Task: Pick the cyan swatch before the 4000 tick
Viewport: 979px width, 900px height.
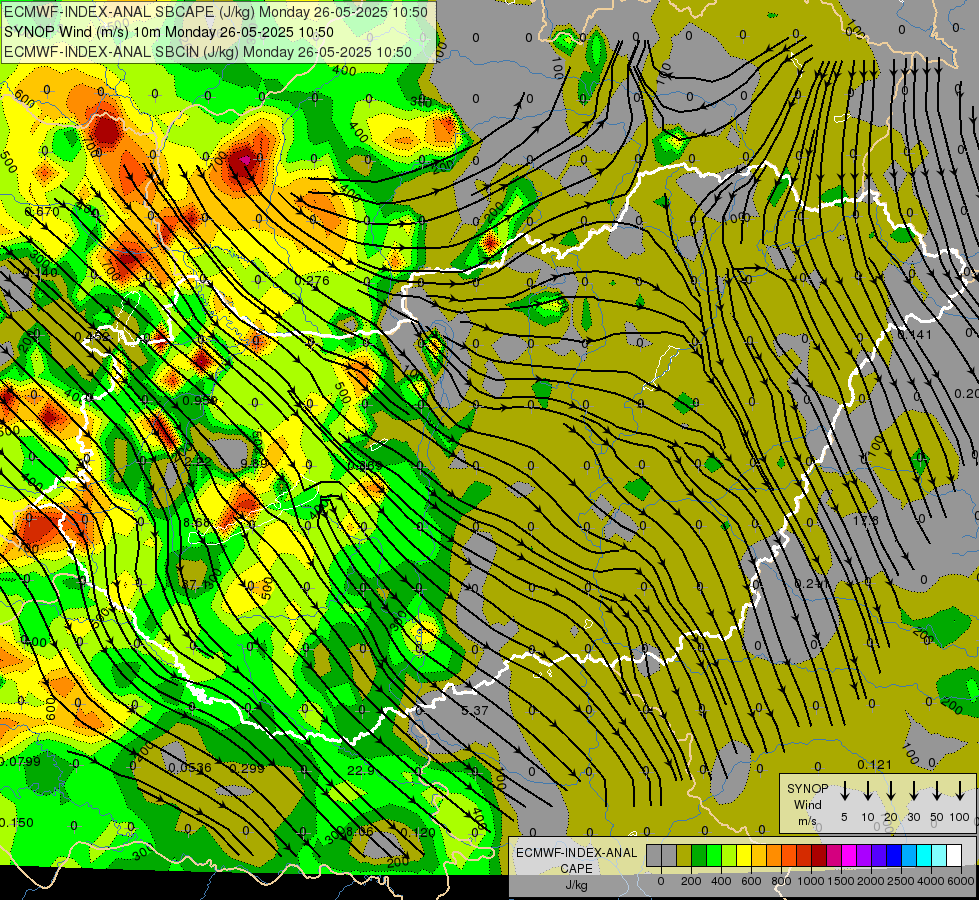Action: [924, 855]
